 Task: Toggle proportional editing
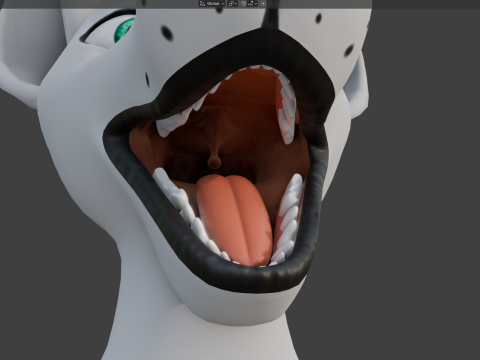pyautogui.click(x=263, y=4)
